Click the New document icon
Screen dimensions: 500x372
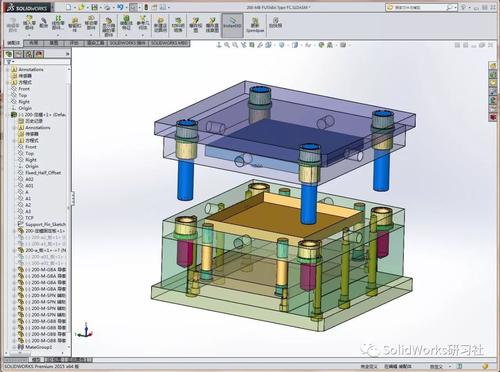click(x=69, y=7)
